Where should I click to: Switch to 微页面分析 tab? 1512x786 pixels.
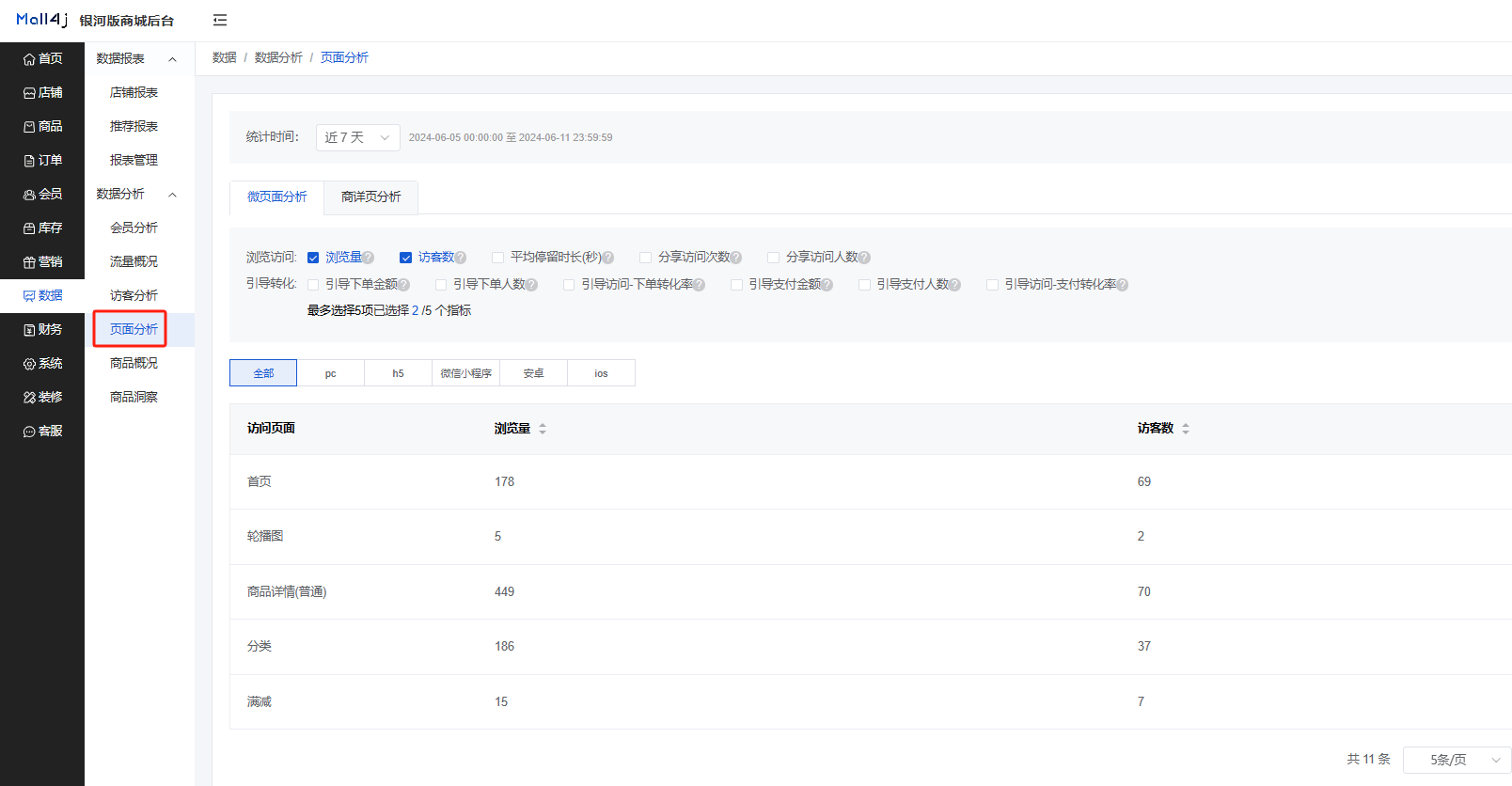(x=276, y=196)
